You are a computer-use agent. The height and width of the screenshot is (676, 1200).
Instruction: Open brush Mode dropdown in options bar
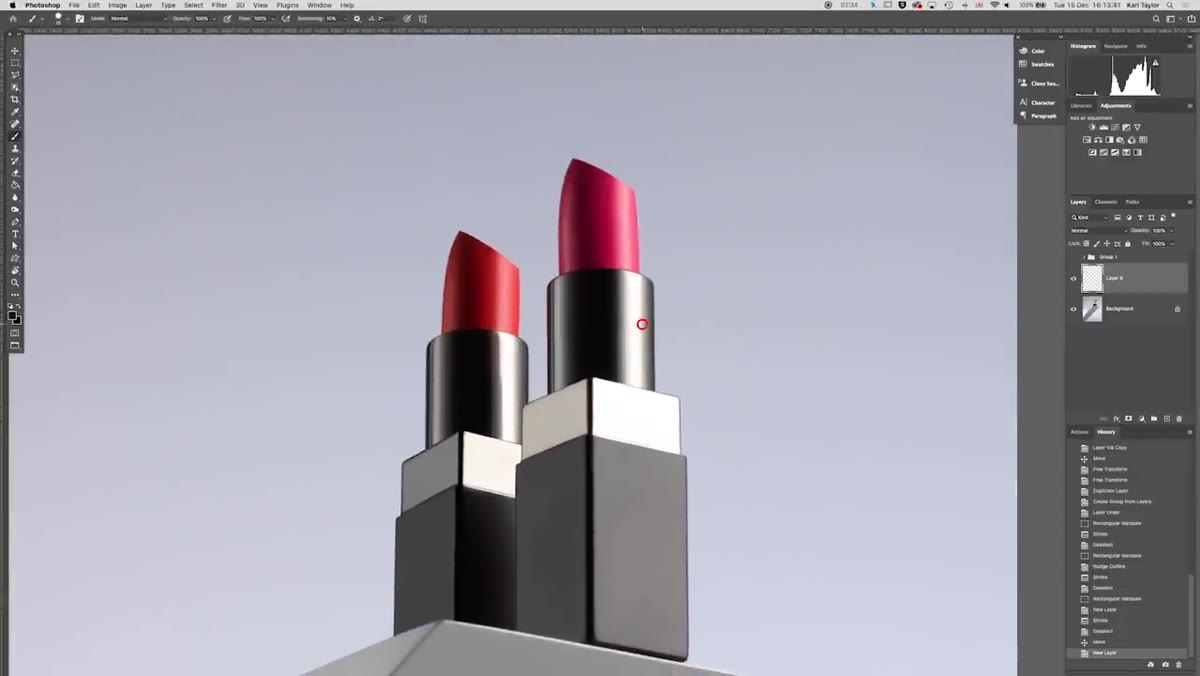click(x=139, y=18)
